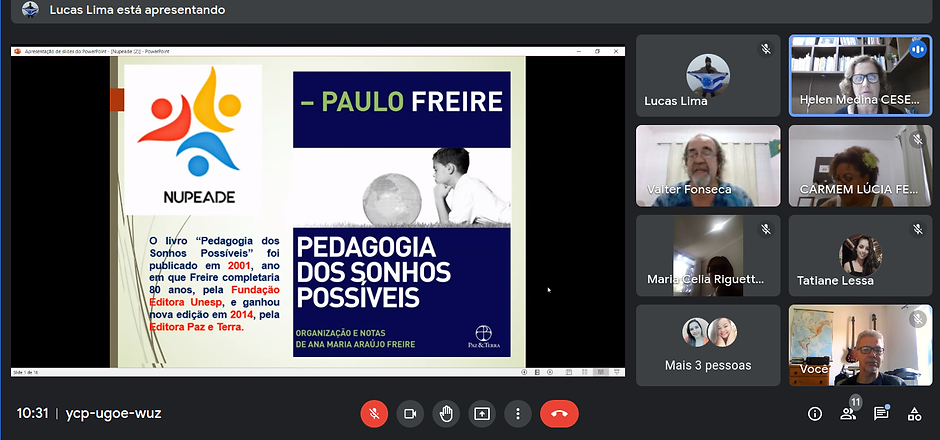Select the Maria Celia Riguett video tile
The height and width of the screenshot is (440, 940).
point(708,255)
